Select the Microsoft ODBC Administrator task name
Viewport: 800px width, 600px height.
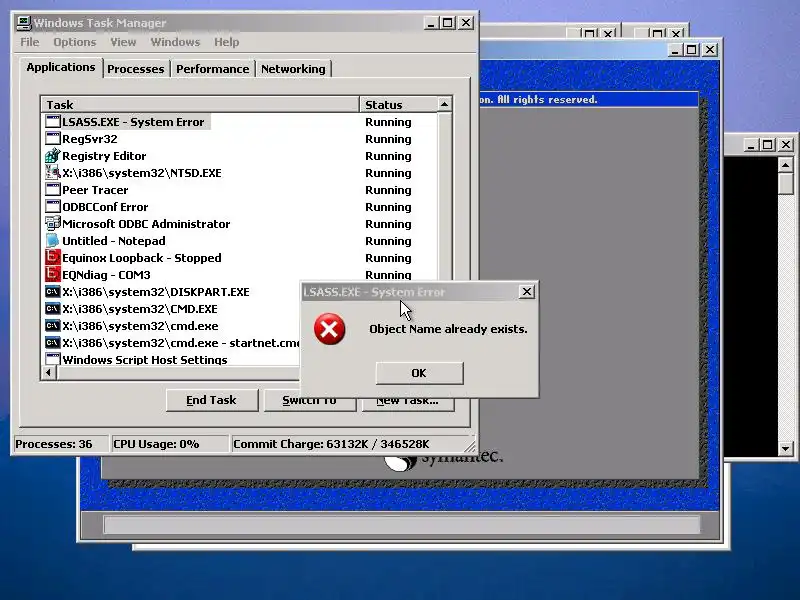pos(146,223)
